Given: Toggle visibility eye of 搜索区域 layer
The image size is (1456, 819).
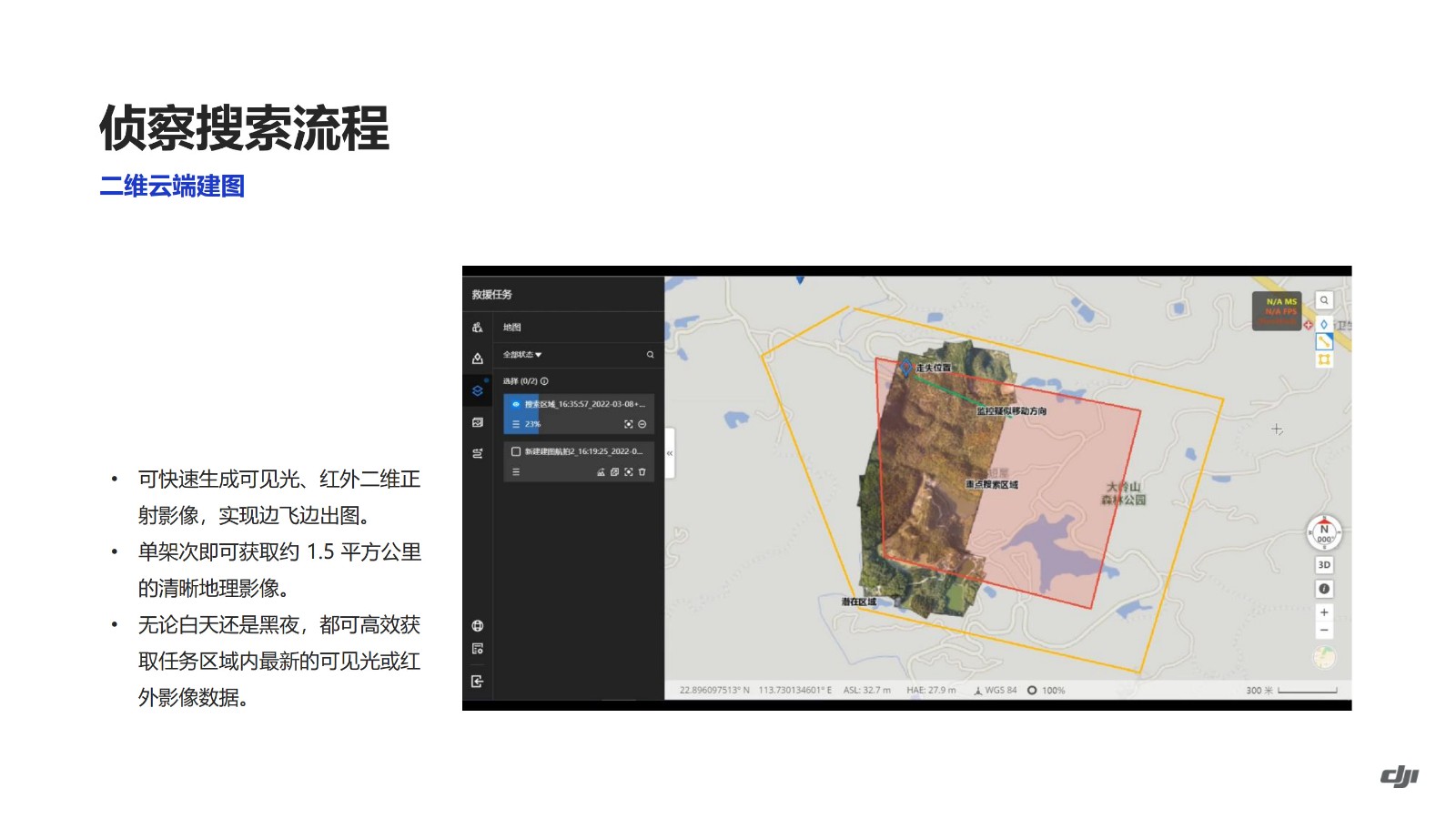Looking at the screenshot, I should pyautogui.click(x=516, y=404).
